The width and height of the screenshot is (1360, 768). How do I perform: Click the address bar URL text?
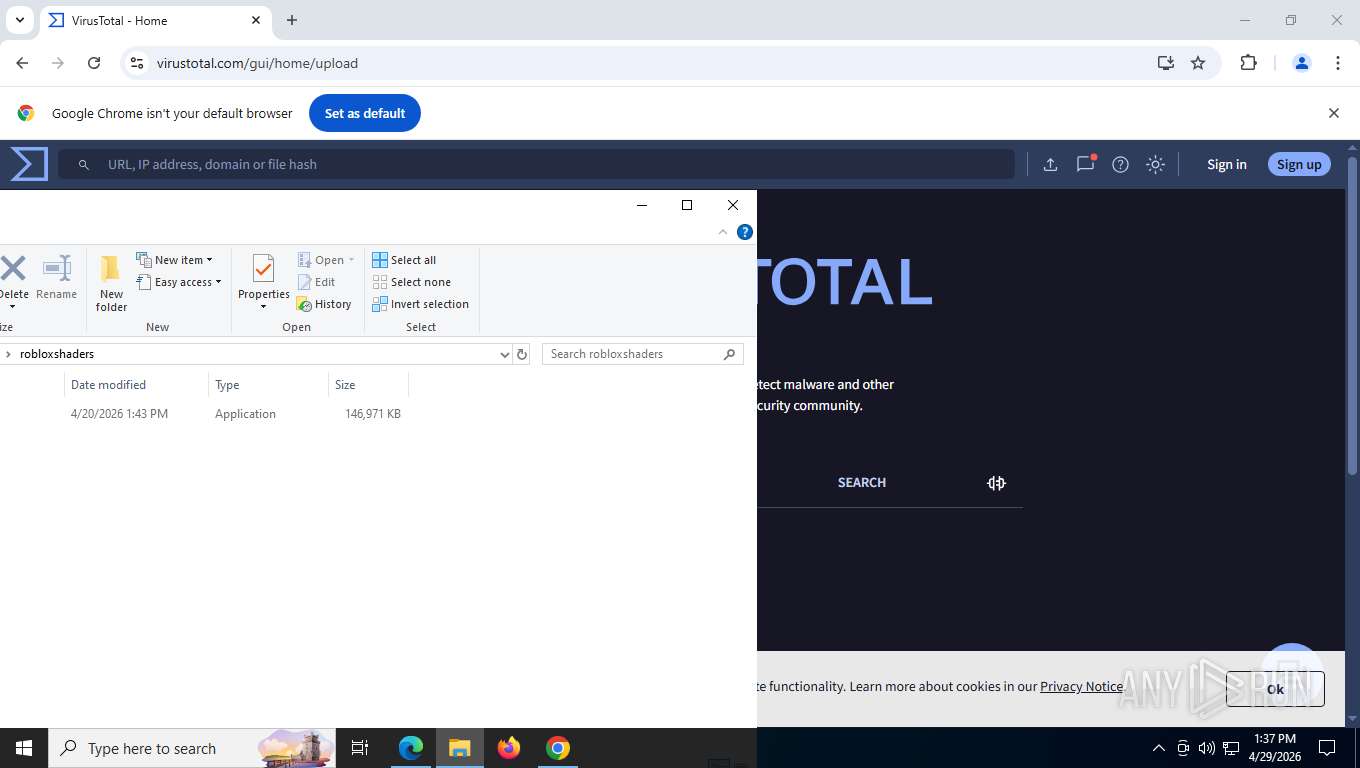click(x=257, y=63)
